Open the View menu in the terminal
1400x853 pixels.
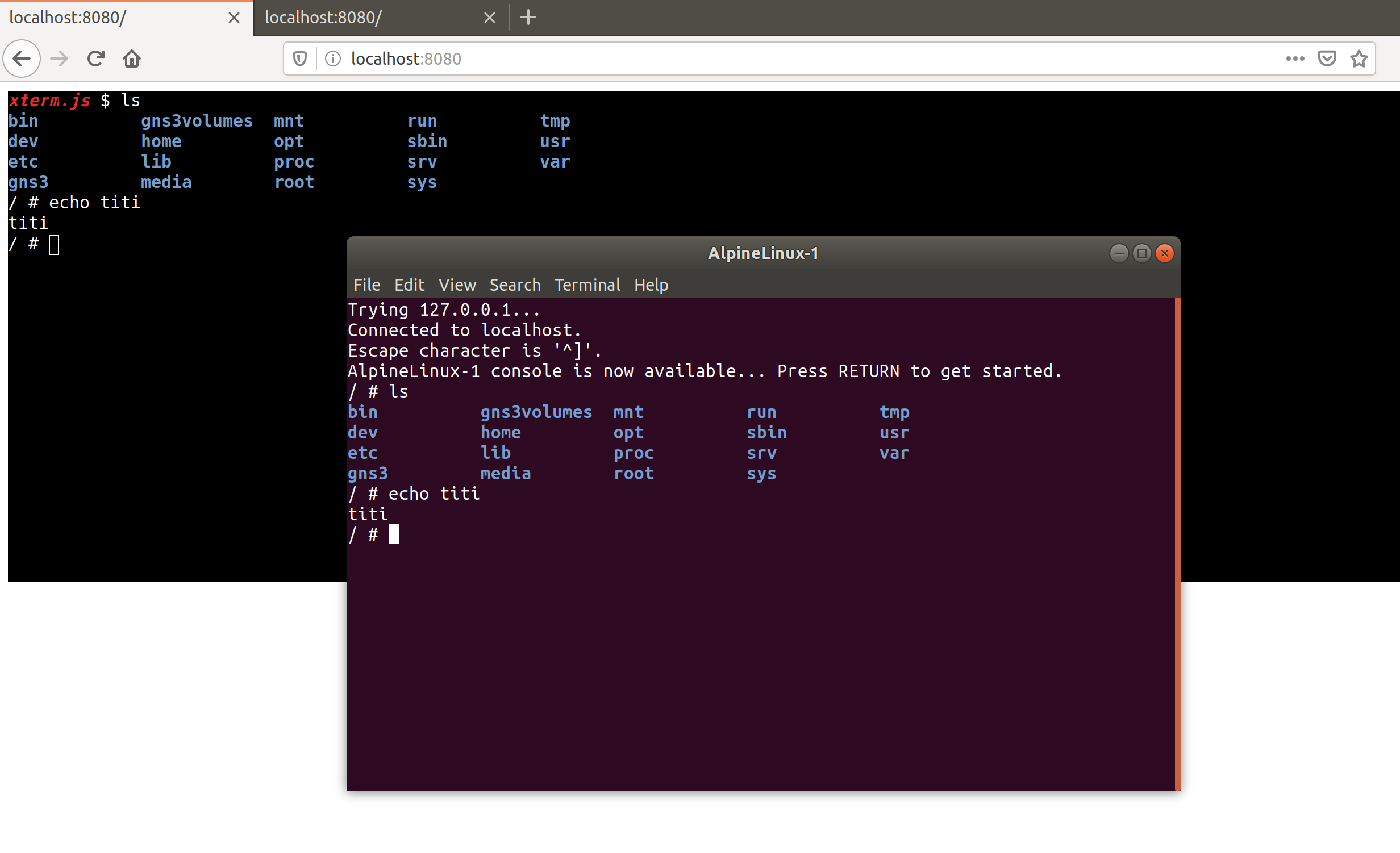tap(457, 285)
